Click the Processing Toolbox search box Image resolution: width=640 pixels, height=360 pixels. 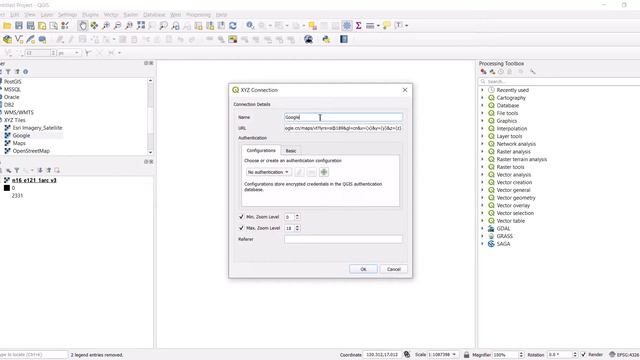point(559,82)
